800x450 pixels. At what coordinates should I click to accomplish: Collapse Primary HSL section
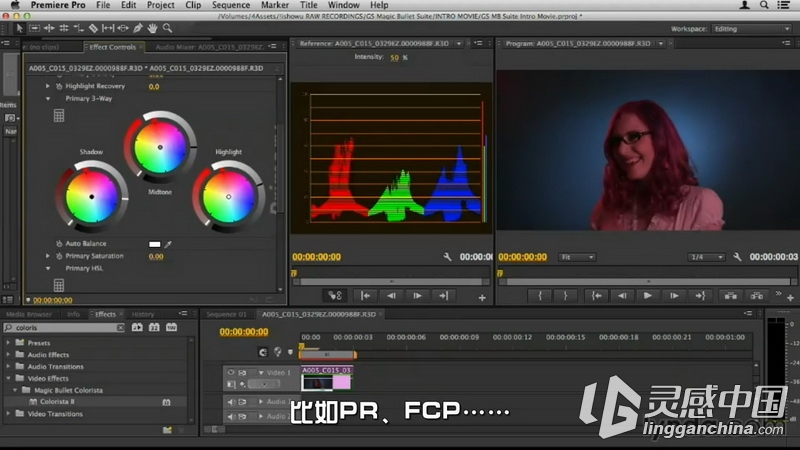pos(48,268)
